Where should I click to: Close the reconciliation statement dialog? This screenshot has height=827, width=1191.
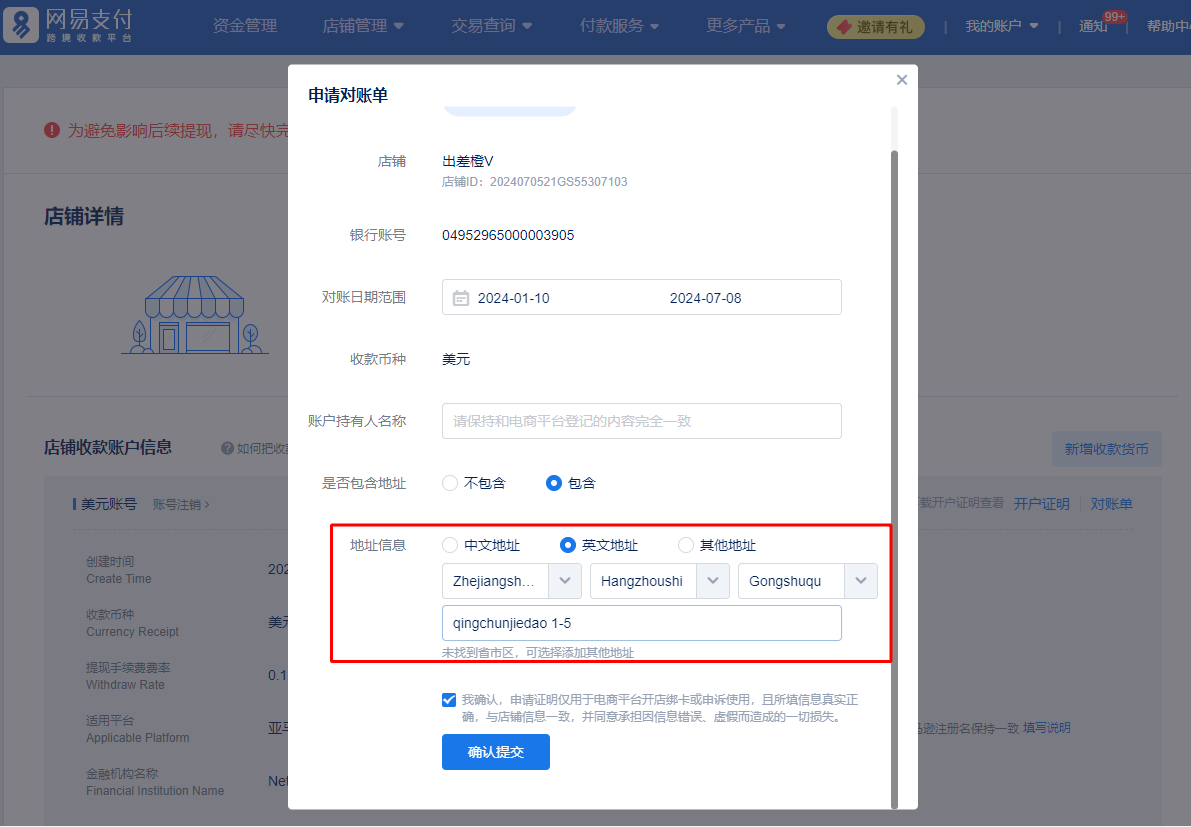(901, 80)
